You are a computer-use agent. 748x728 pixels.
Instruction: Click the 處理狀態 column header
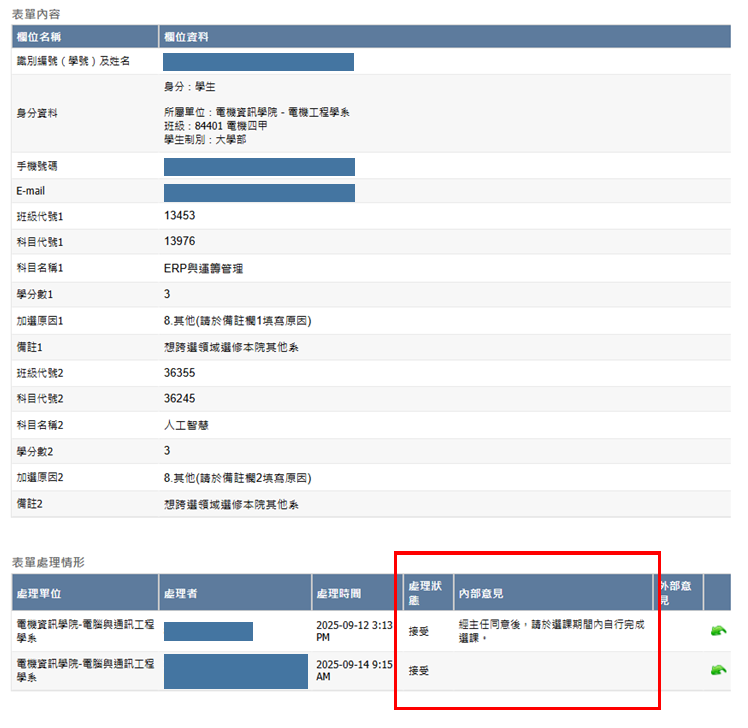(x=426, y=592)
